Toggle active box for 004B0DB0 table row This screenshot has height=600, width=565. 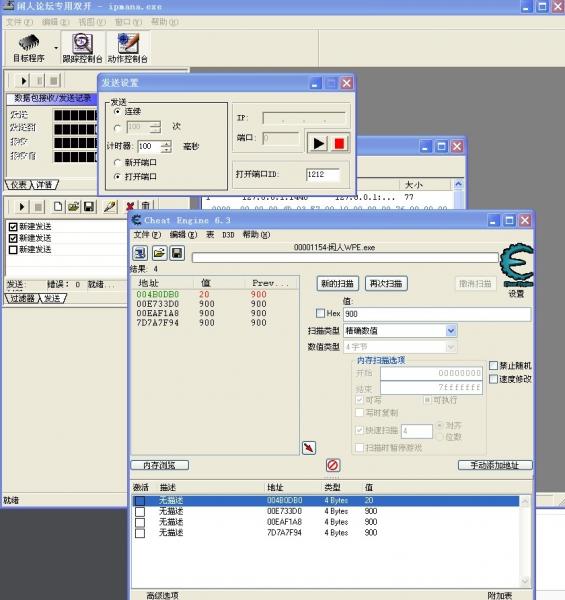tap(140, 501)
